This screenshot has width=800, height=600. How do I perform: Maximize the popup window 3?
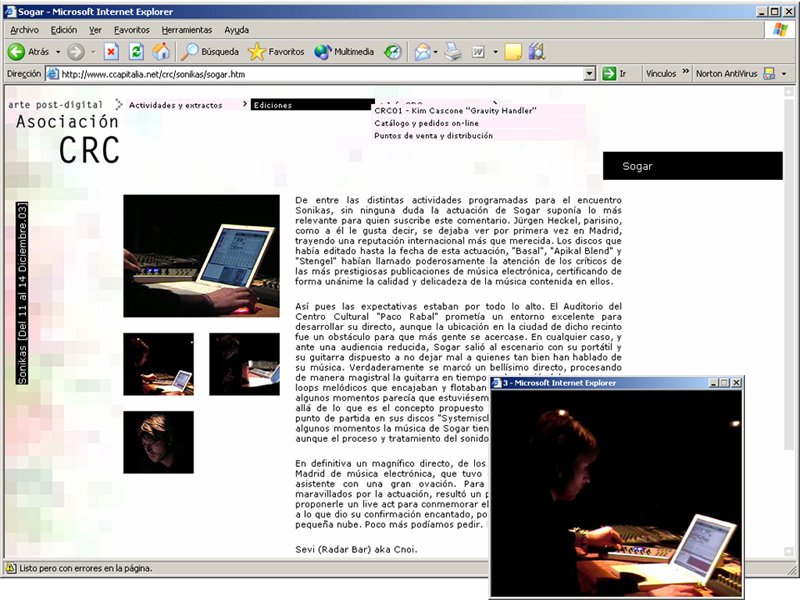pos(723,383)
